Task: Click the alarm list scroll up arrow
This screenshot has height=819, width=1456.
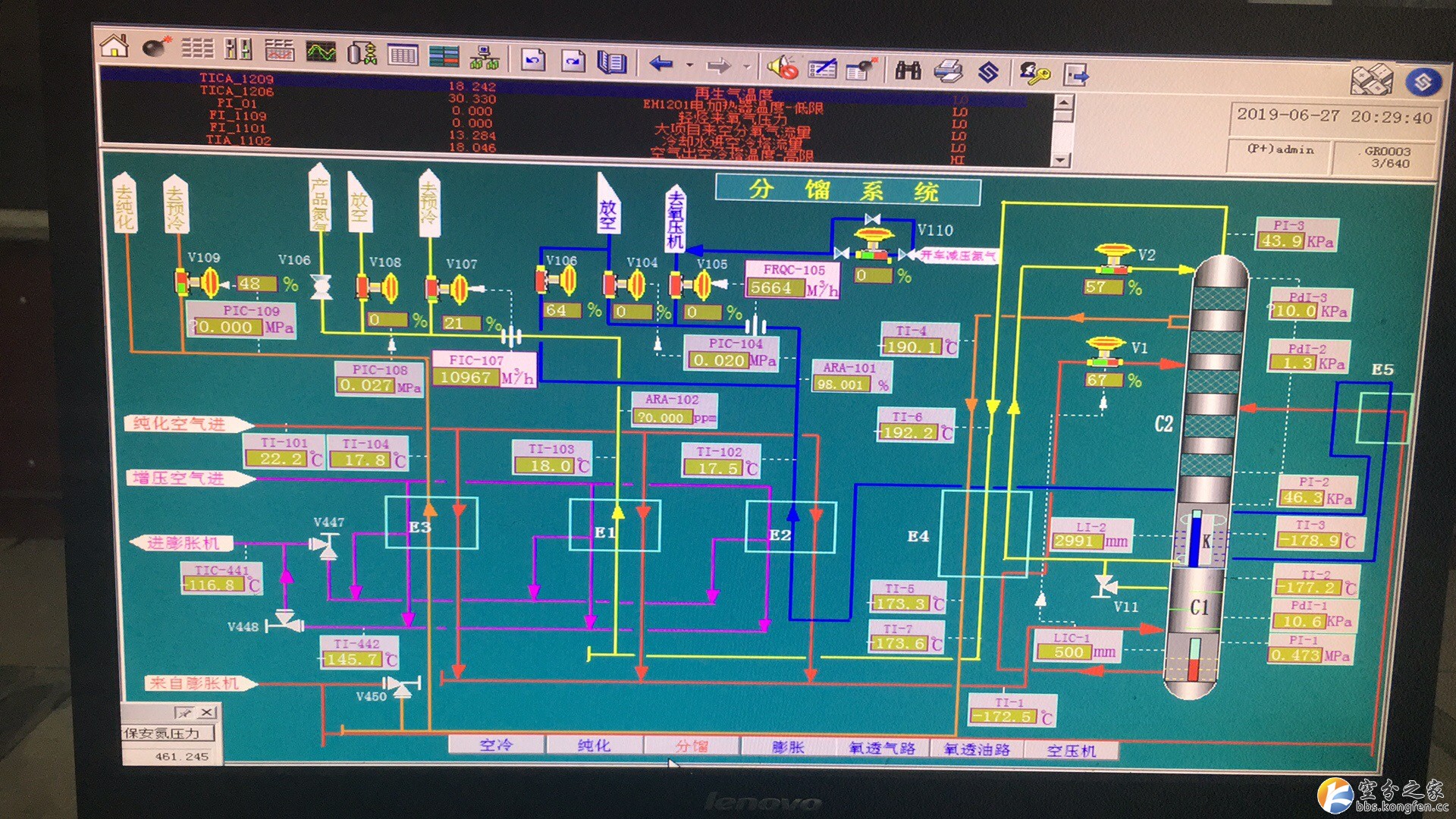Action: coord(1064,102)
